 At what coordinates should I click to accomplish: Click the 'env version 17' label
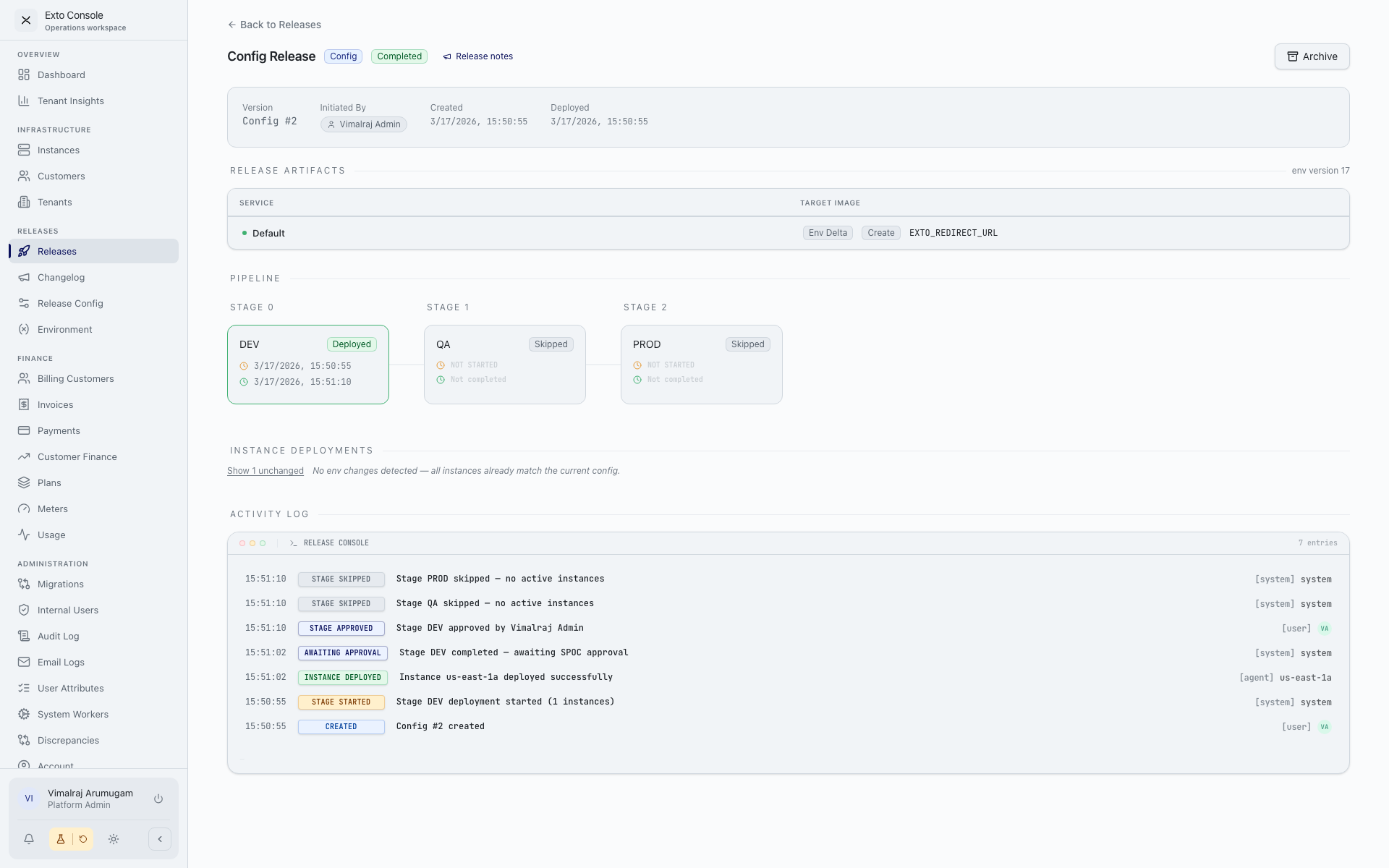click(x=1321, y=171)
